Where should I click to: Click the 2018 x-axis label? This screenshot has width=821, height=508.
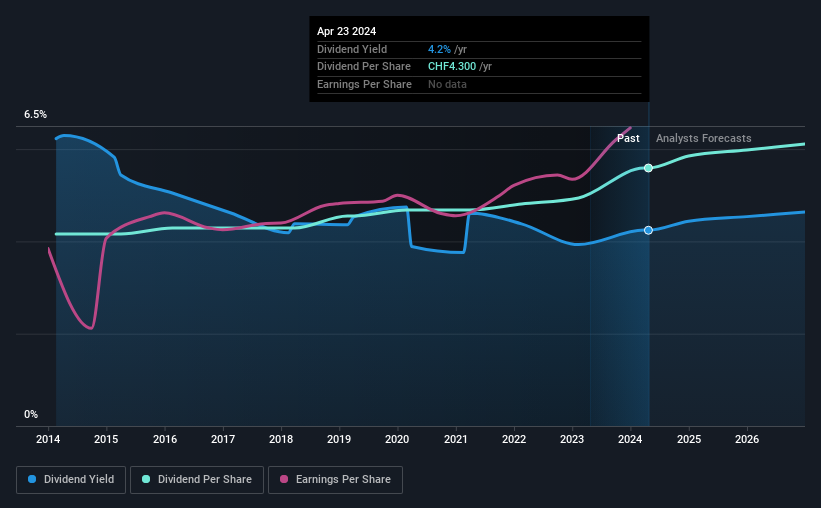[281, 439]
